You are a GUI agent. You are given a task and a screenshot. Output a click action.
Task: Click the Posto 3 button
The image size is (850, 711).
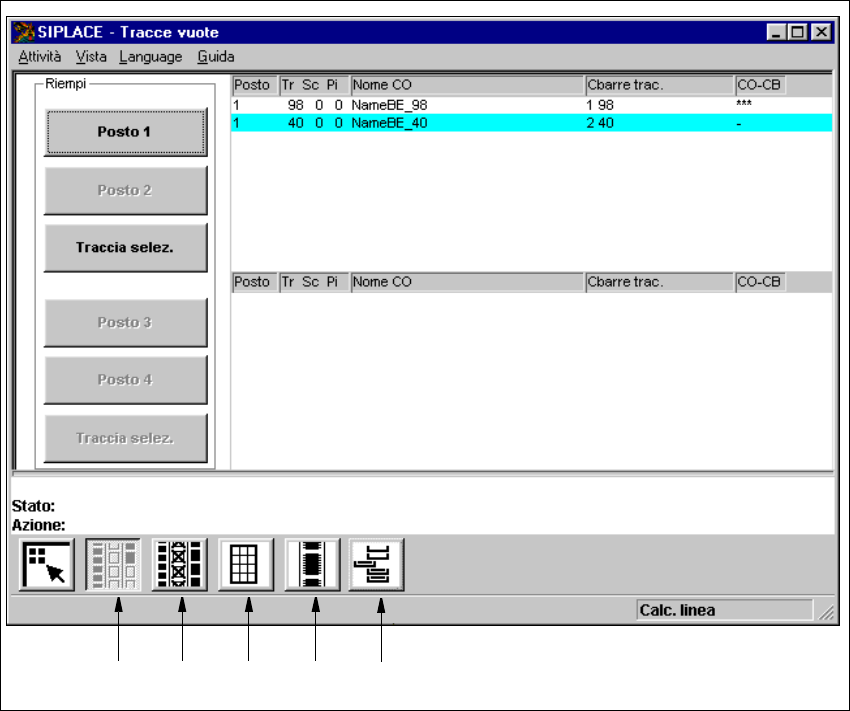(x=125, y=322)
